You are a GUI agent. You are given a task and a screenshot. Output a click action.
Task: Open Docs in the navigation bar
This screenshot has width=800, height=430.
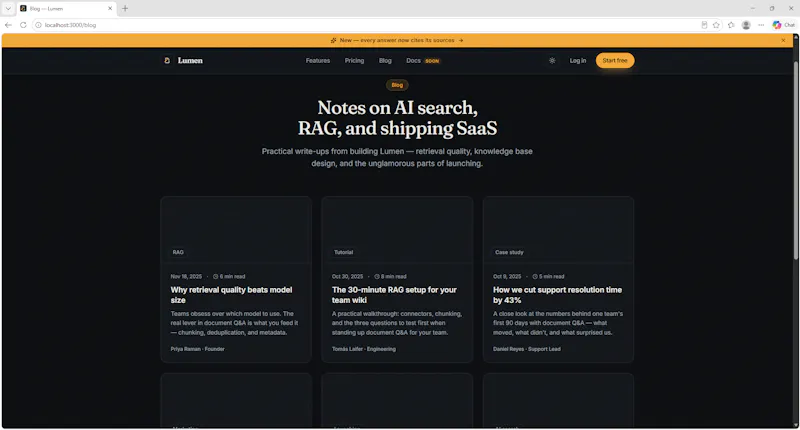(x=413, y=61)
